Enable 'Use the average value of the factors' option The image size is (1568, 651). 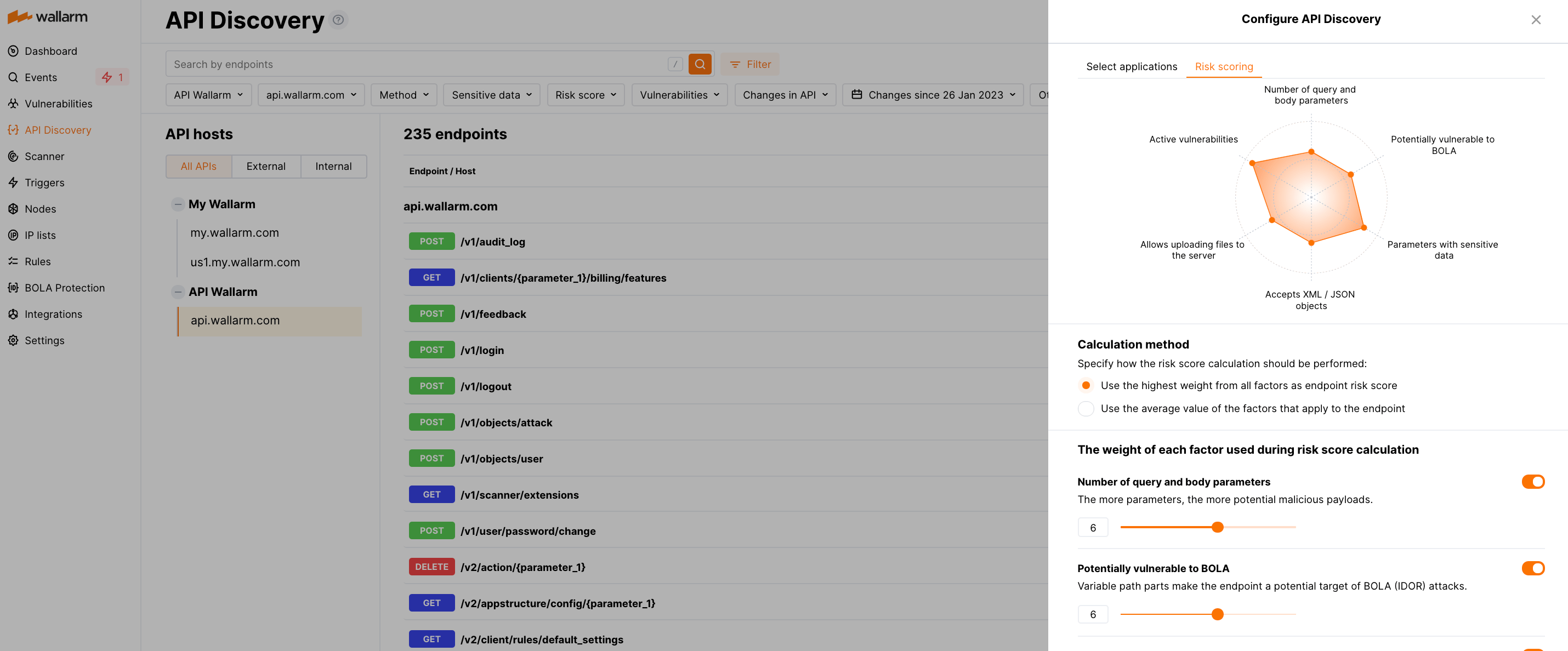(1086, 408)
